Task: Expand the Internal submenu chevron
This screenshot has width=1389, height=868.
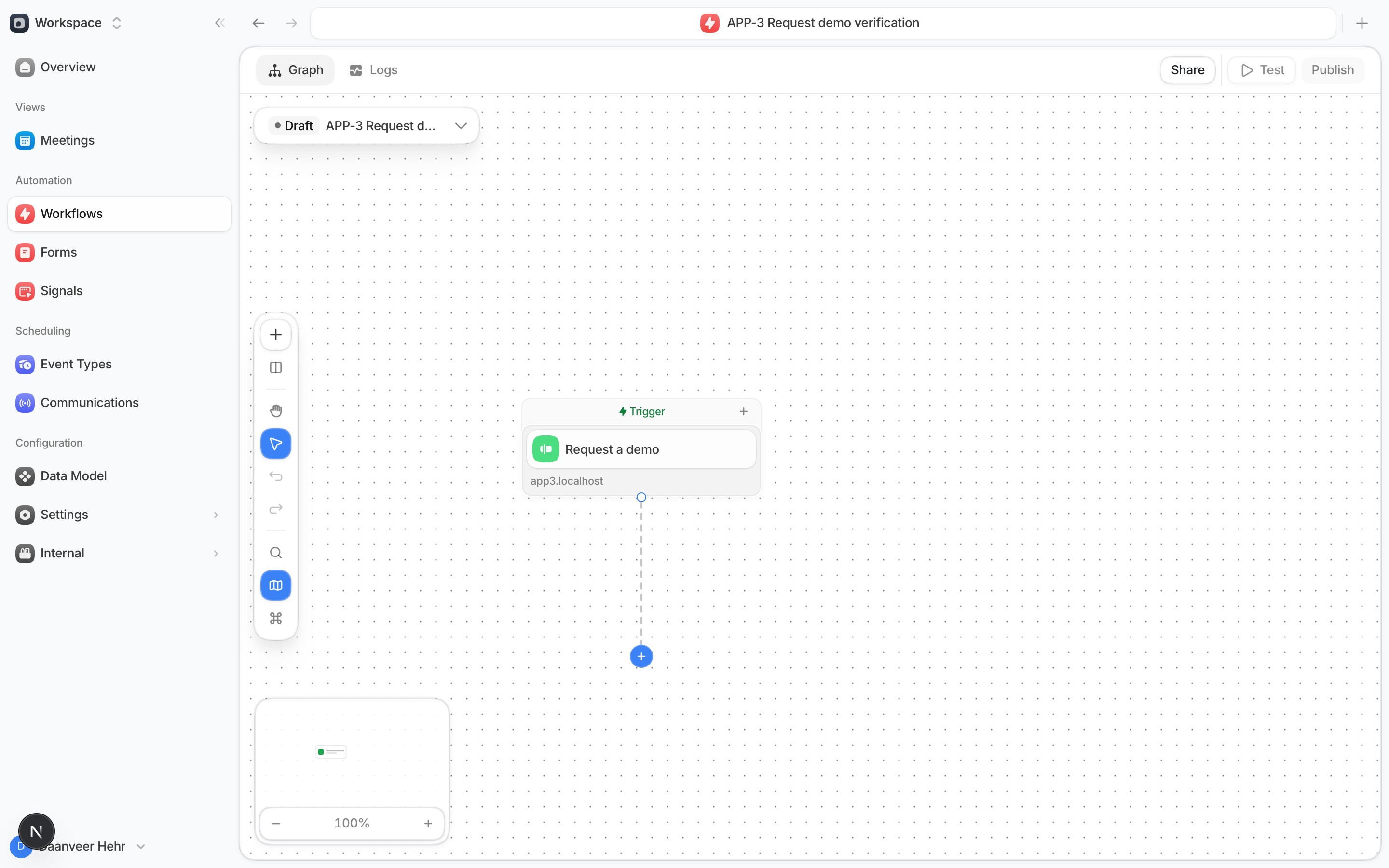Action: (x=216, y=554)
